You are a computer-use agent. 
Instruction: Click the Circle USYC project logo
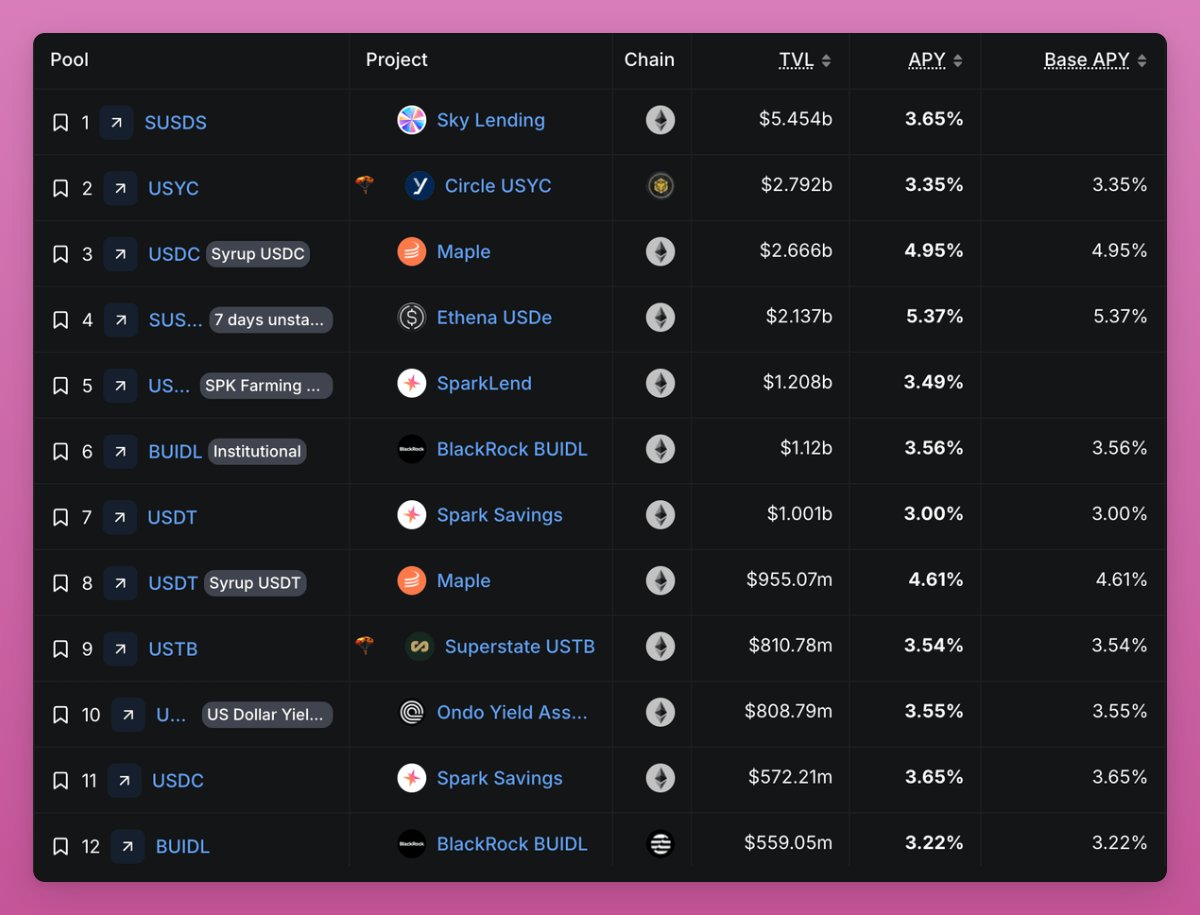(419, 186)
